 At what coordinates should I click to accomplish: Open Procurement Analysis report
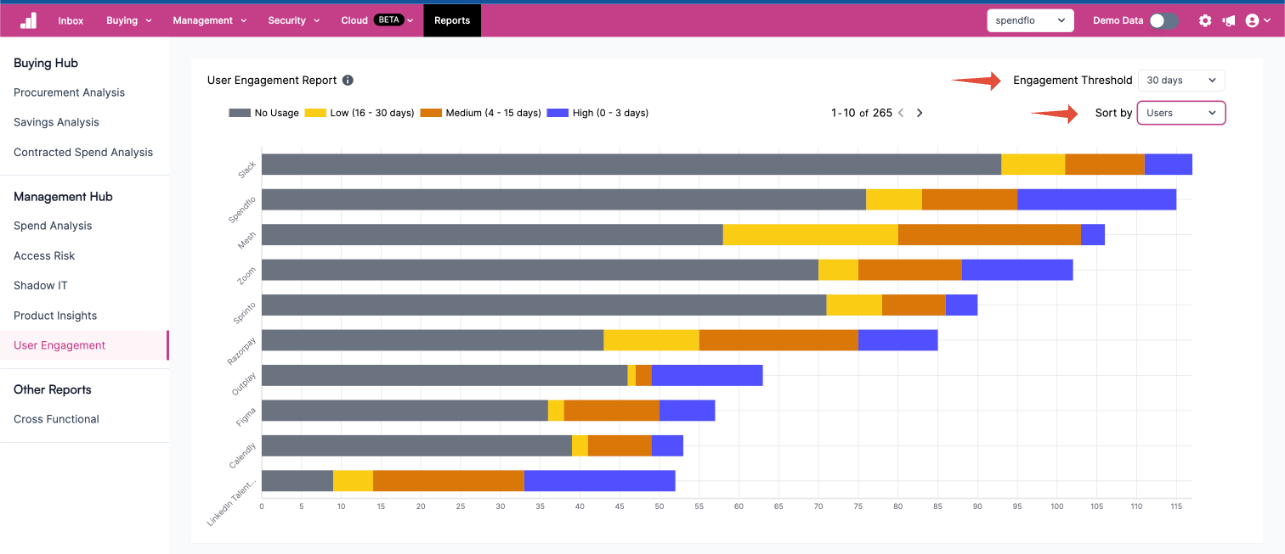click(x=69, y=92)
